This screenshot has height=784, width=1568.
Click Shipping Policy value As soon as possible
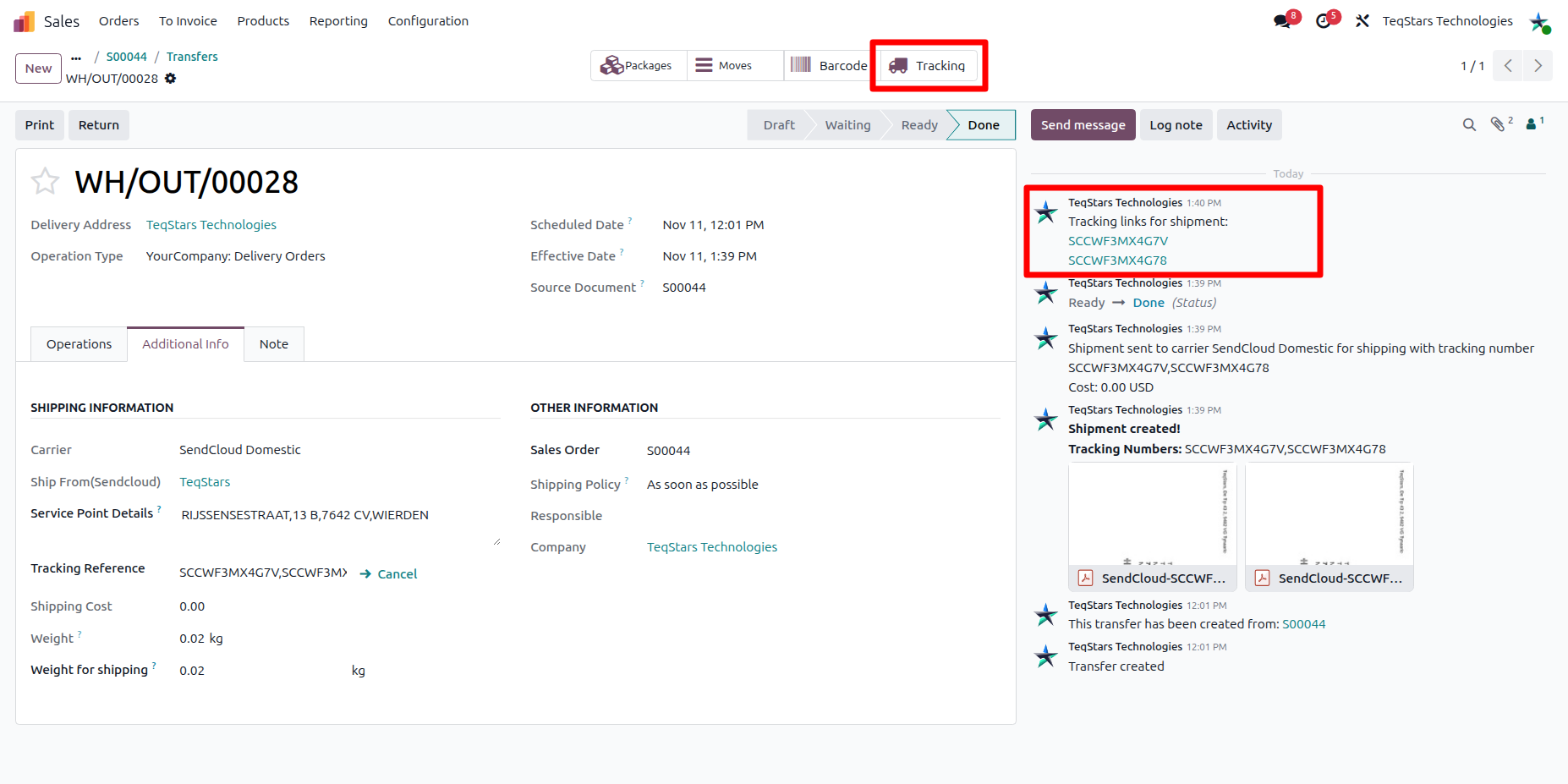pos(702,485)
